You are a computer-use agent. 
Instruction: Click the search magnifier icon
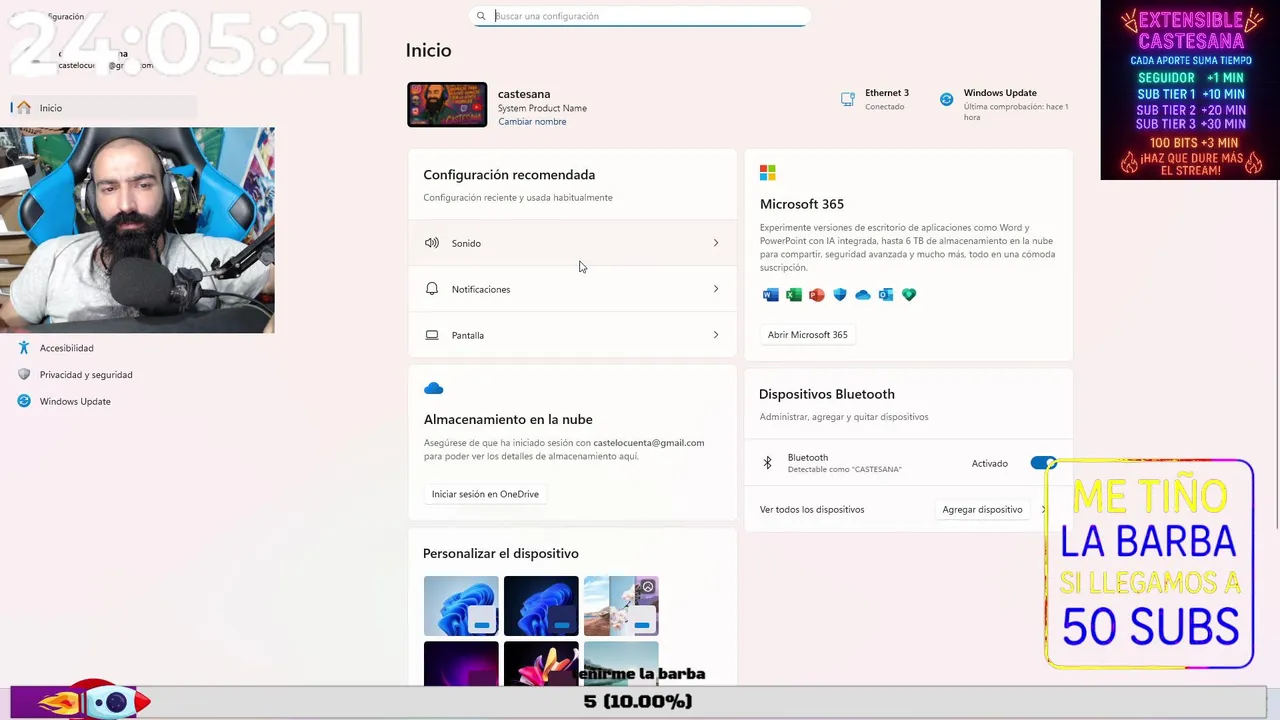[x=481, y=16]
